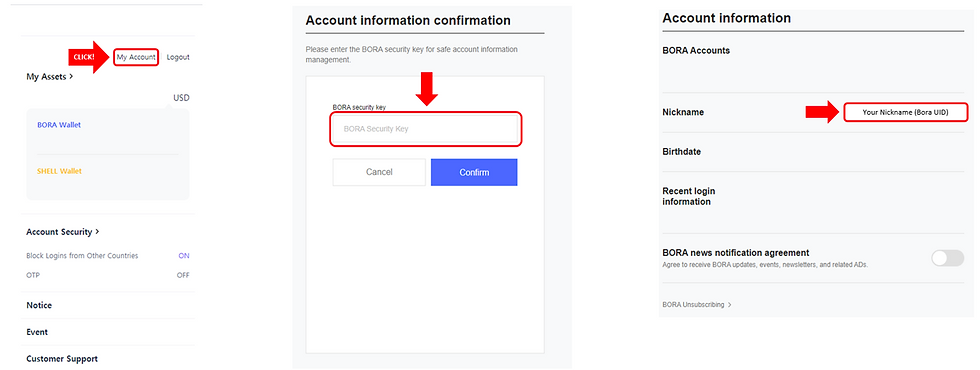980x370 pixels.
Task: Click the blue Confirm button
Action: click(474, 172)
